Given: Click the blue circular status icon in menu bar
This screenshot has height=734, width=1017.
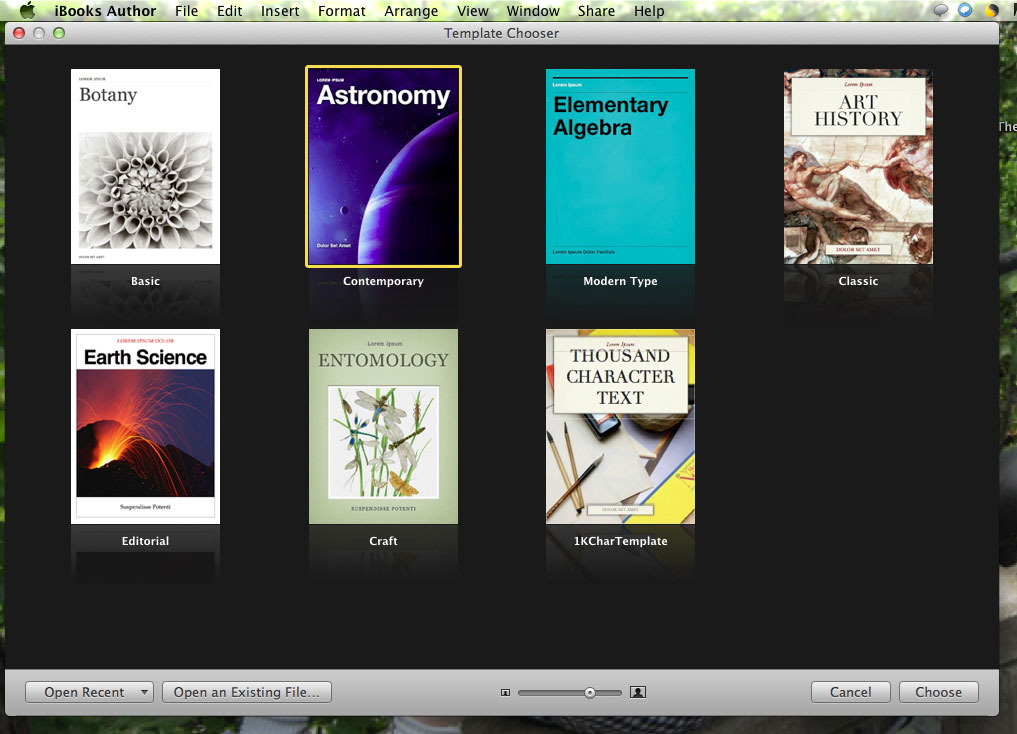Looking at the screenshot, I should (x=965, y=10).
